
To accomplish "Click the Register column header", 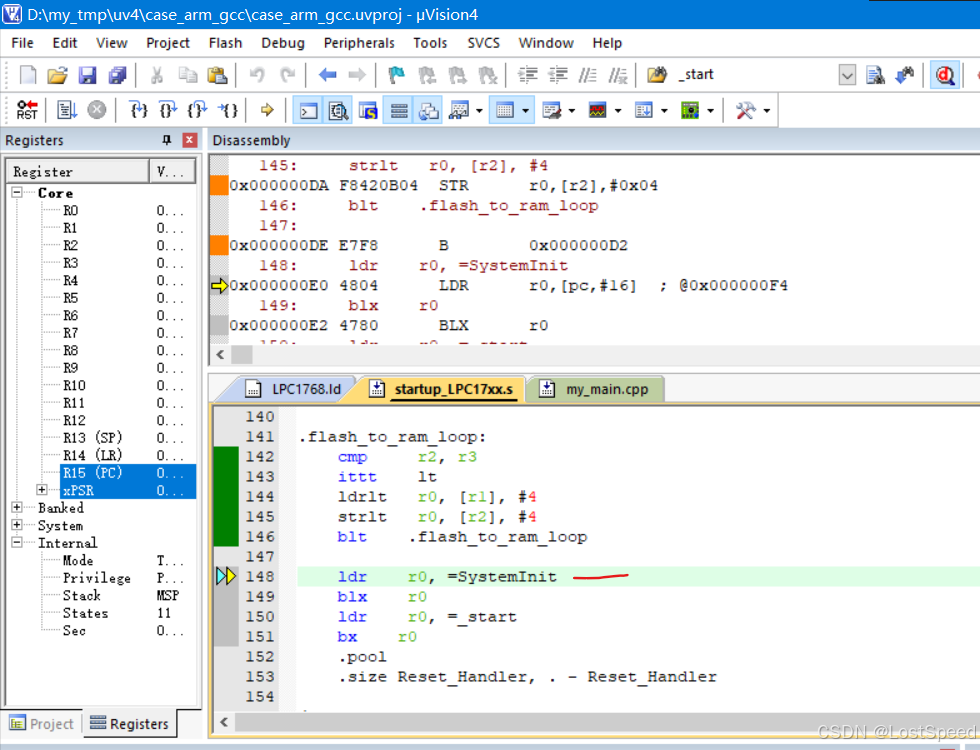I will [78, 171].
